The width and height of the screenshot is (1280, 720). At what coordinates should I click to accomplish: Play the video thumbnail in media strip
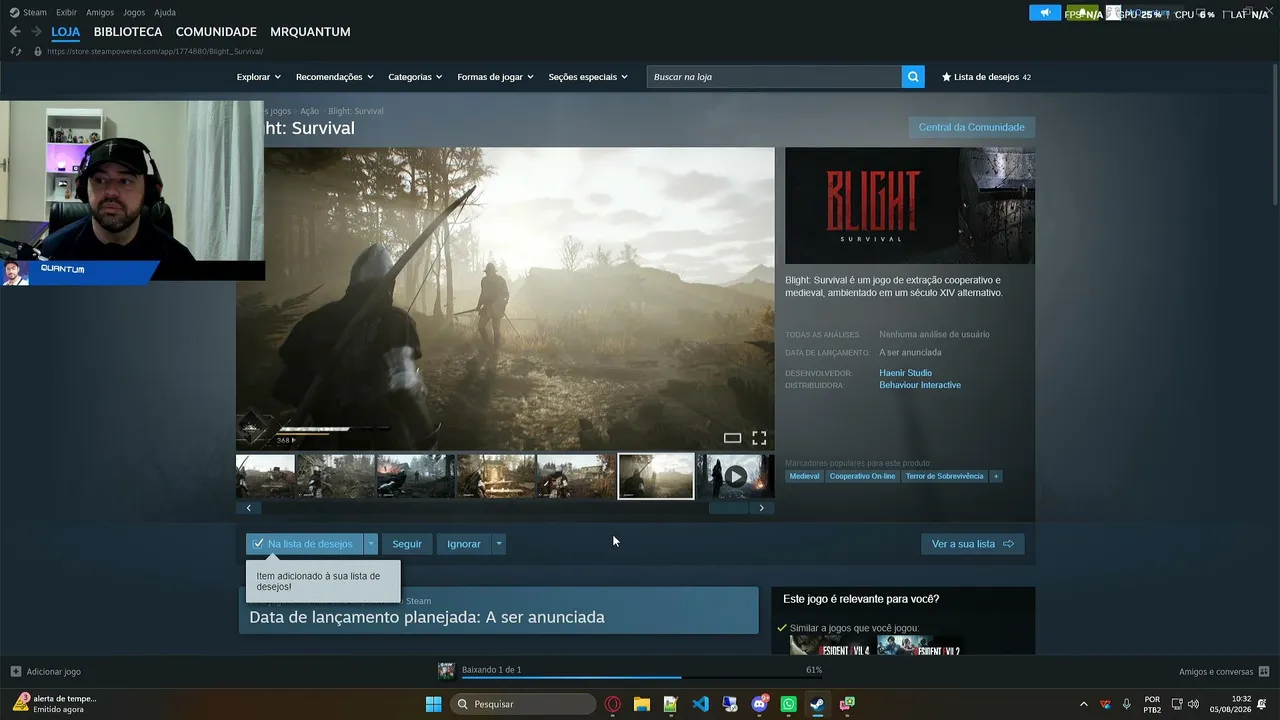tap(735, 476)
